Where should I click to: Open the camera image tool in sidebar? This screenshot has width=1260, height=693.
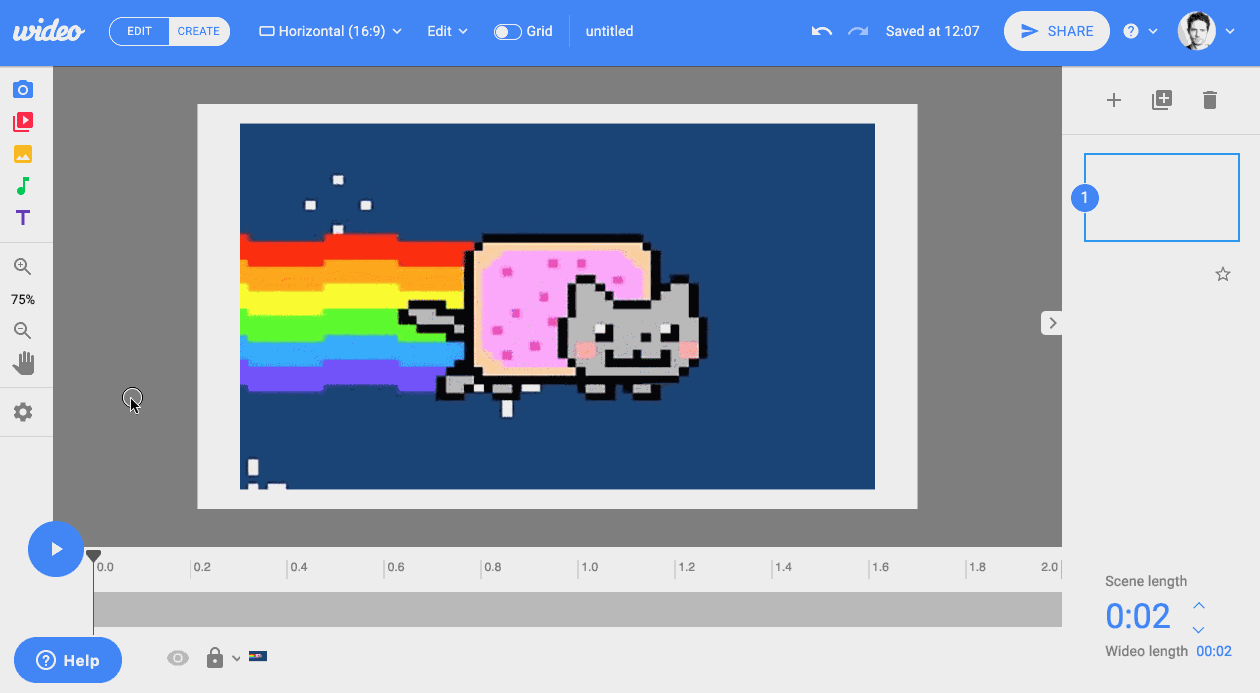22,90
